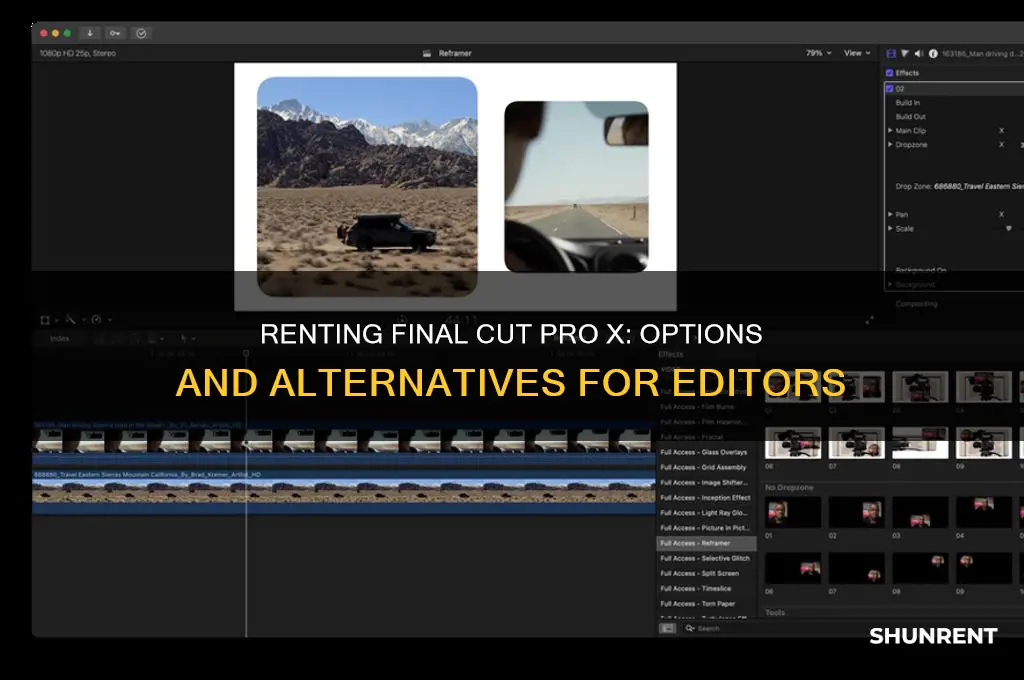The width and height of the screenshot is (1024, 680).
Task: Select Full Access - Picture in Pict... category
Action: click(705, 528)
